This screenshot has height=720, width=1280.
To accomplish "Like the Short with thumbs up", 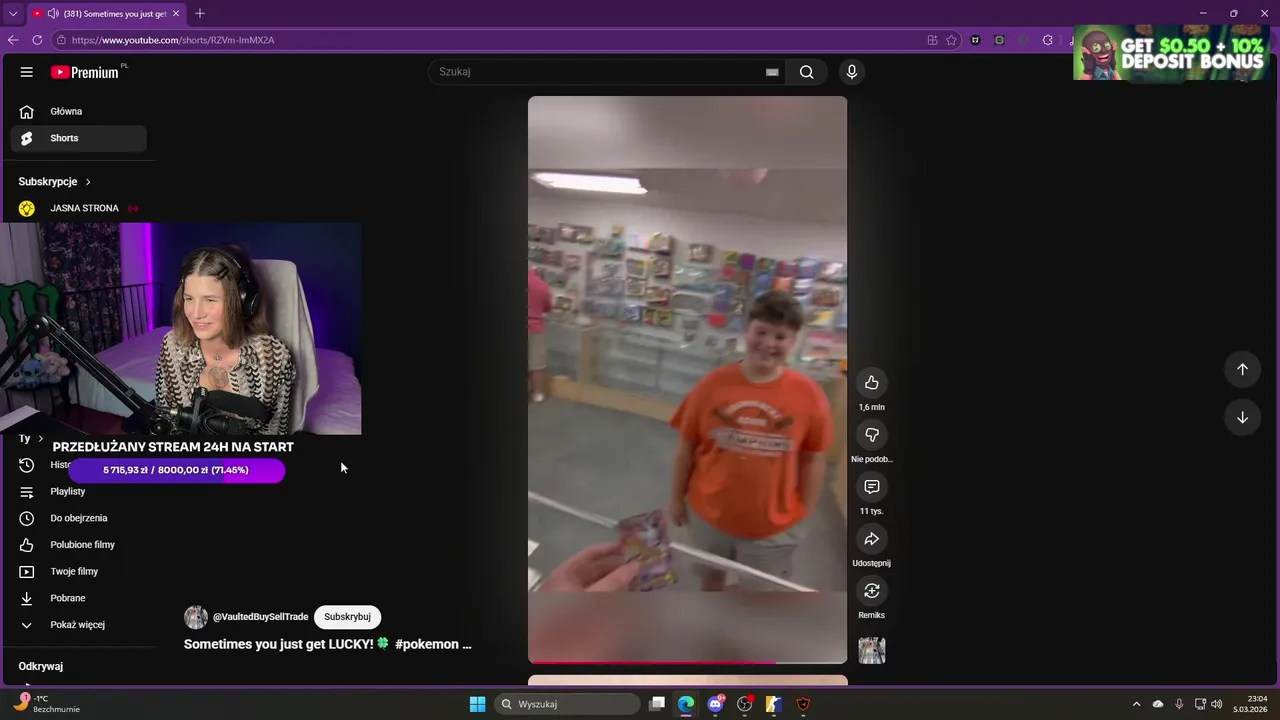I will pos(872,383).
